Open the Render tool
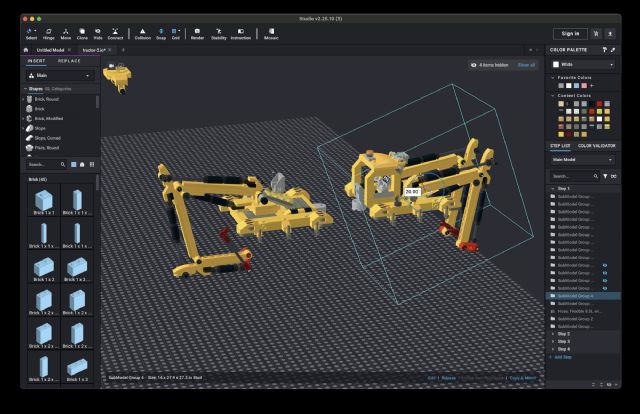 point(197,32)
